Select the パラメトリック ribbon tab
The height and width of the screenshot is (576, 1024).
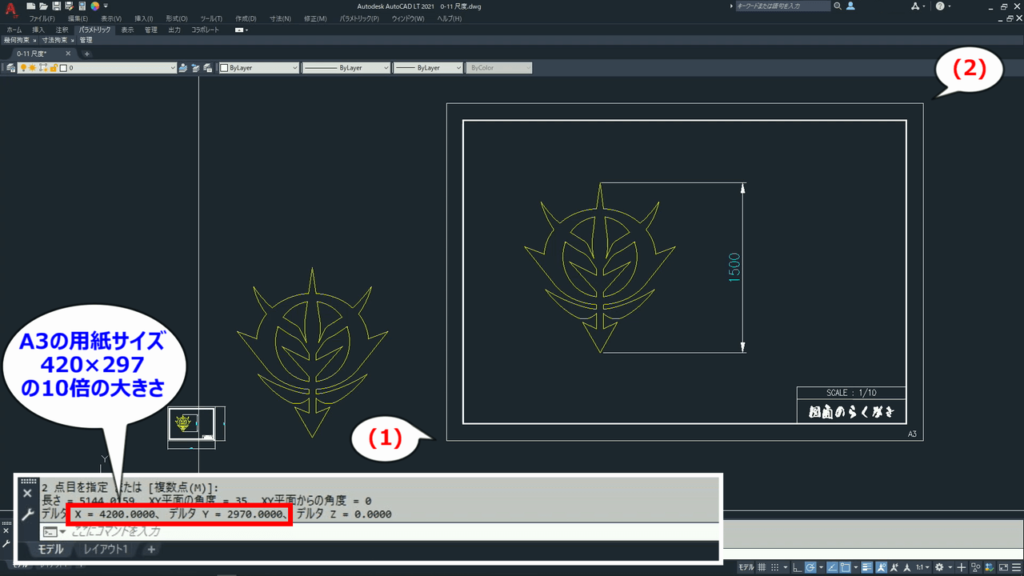(x=95, y=30)
